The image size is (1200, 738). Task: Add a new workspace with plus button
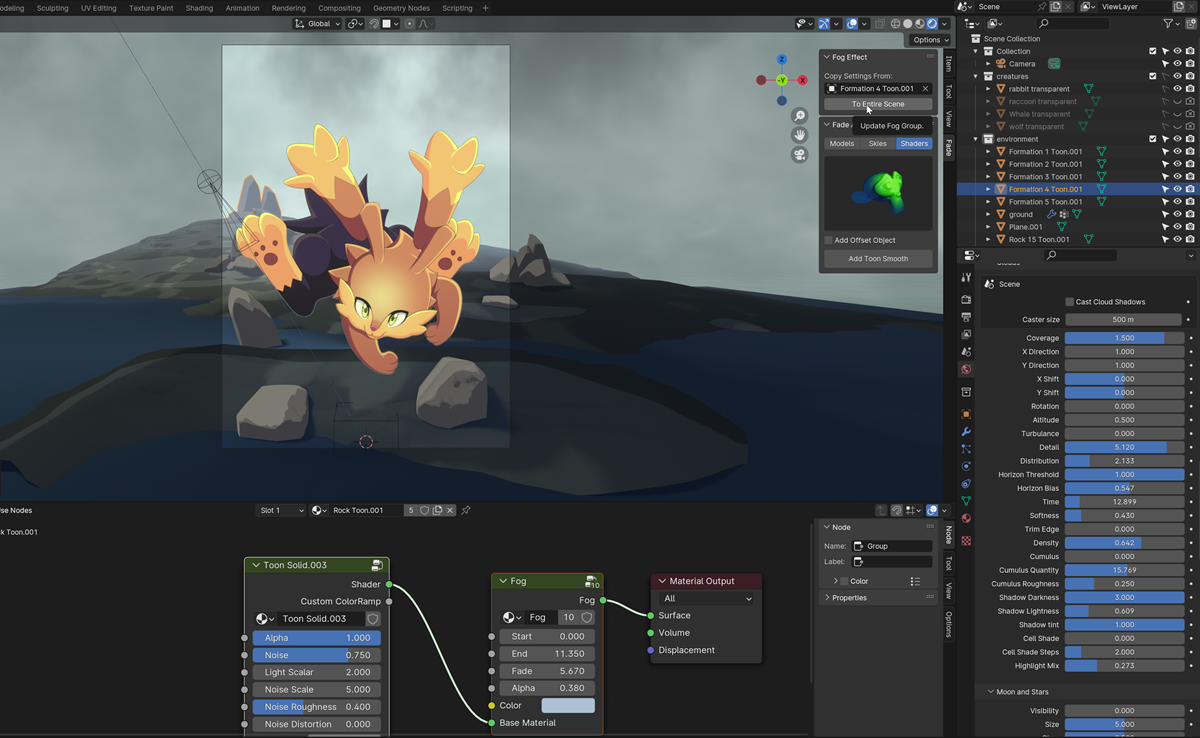(x=486, y=8)
